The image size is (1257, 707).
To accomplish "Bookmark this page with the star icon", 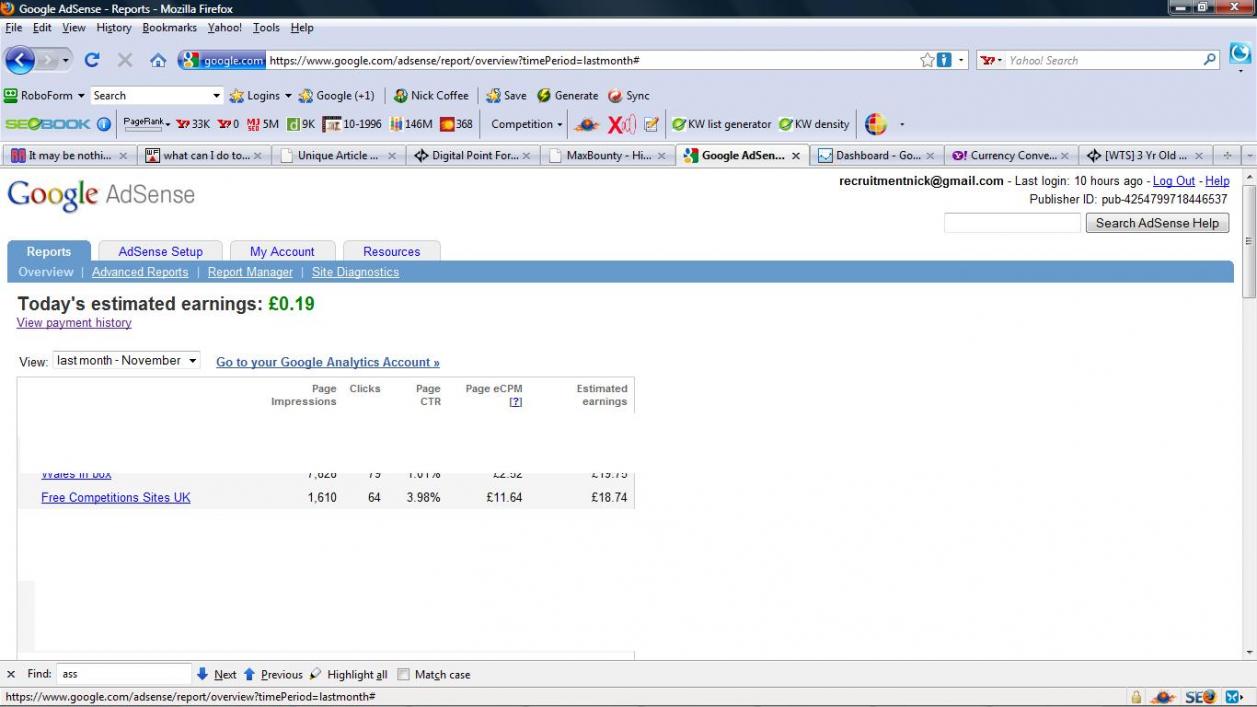I will (928, 60).
